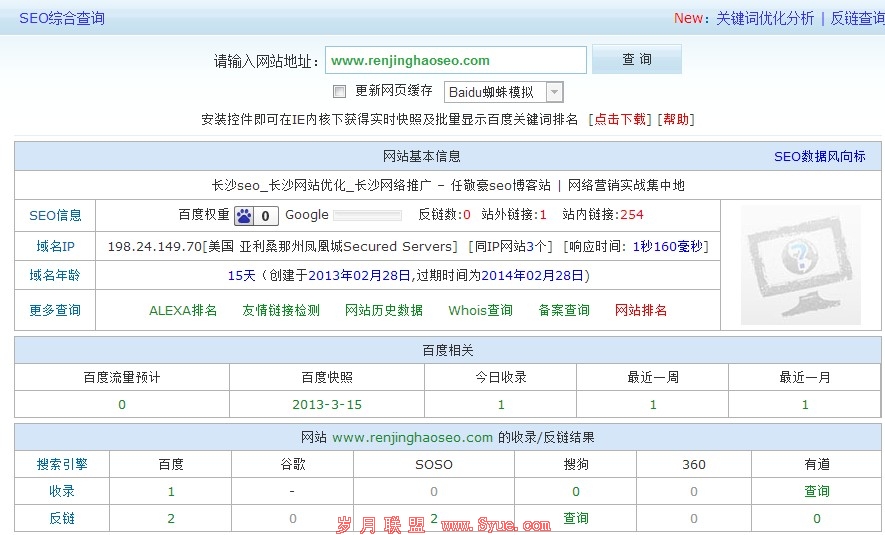Click the SEO信息 row label

(55, 216)
